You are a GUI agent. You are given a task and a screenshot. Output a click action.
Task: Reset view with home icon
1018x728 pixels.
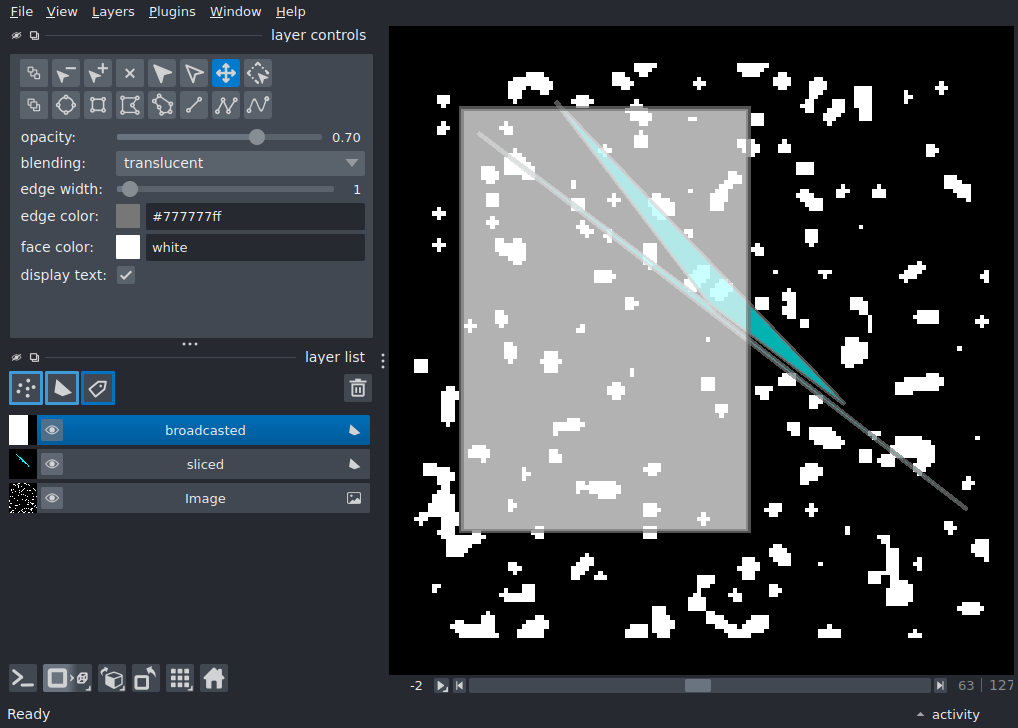[214, 679]
